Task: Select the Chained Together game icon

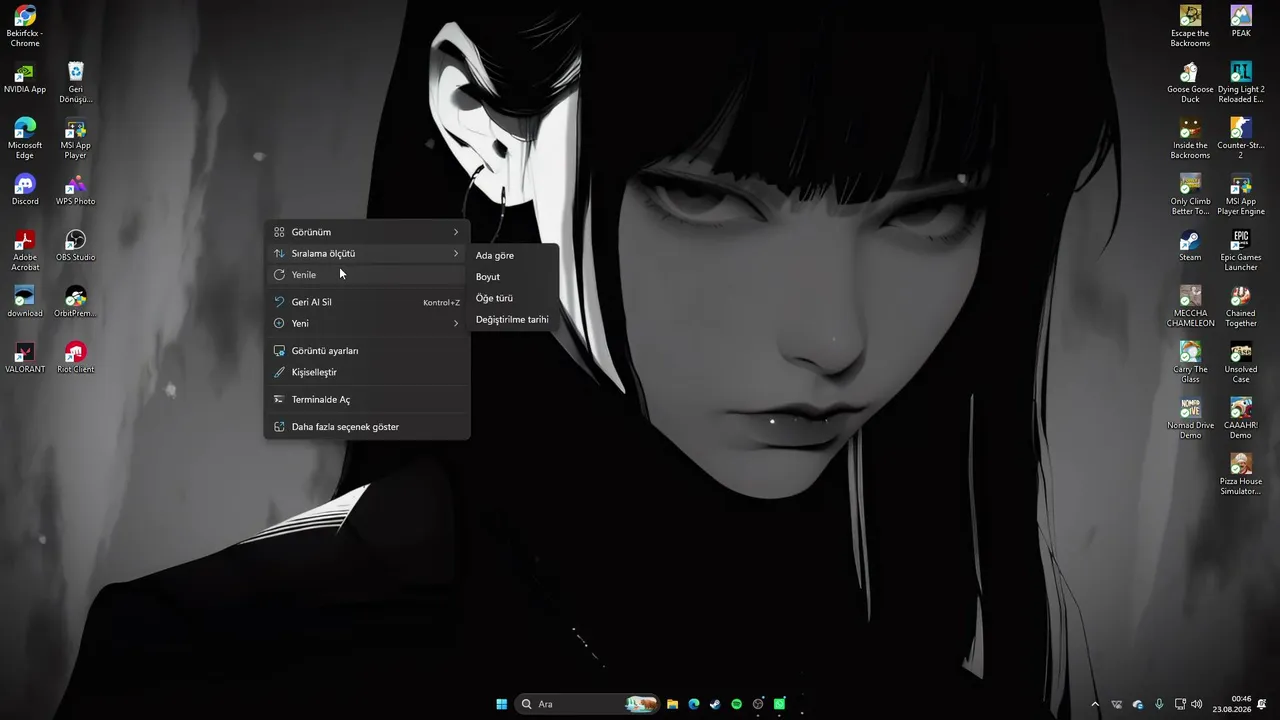Action: pyautogui.click(x=1241, y=306)
